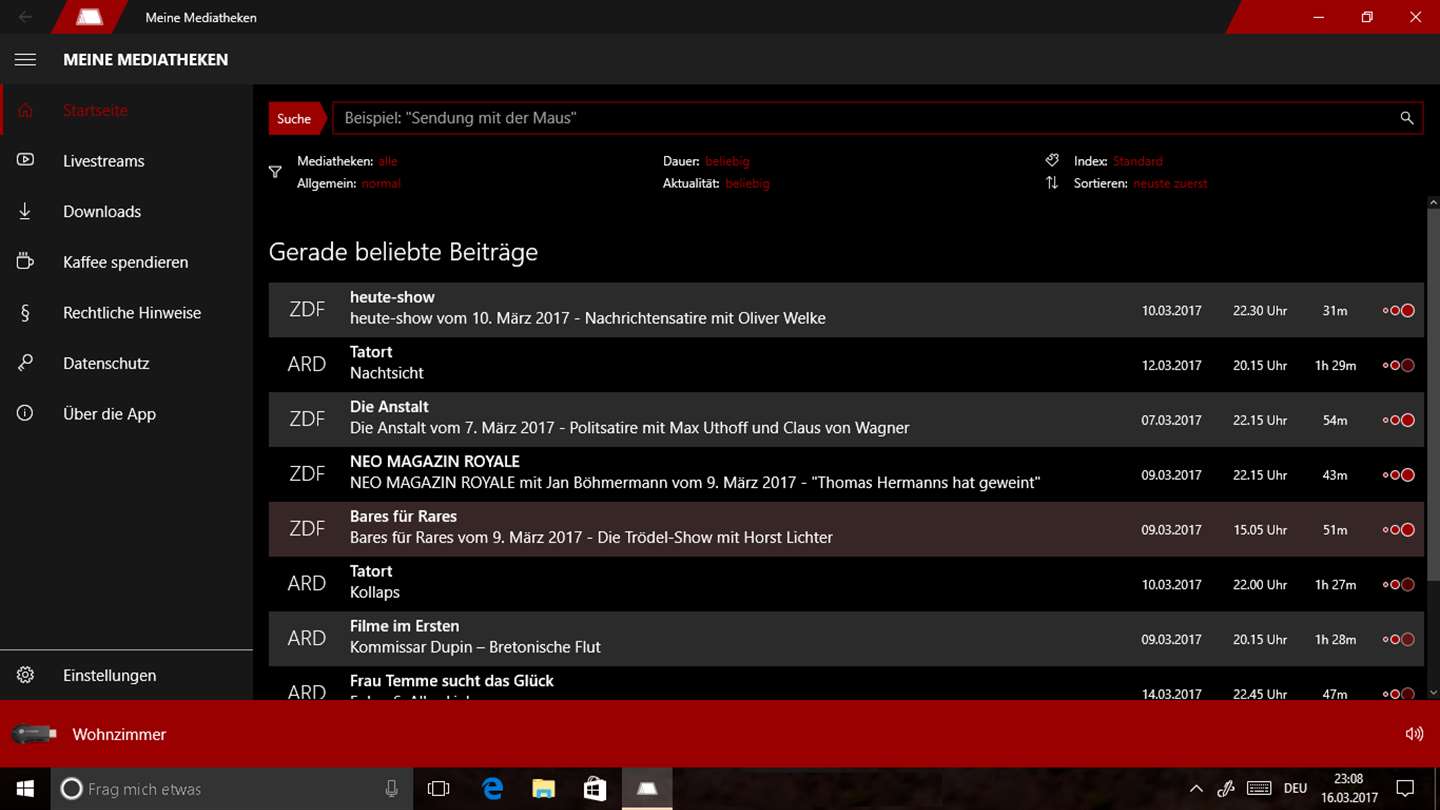This screenshot has height=810, width=1440.
Task: Change the Dauer filter value 'beliebig'
Action: tap(727, 161)
